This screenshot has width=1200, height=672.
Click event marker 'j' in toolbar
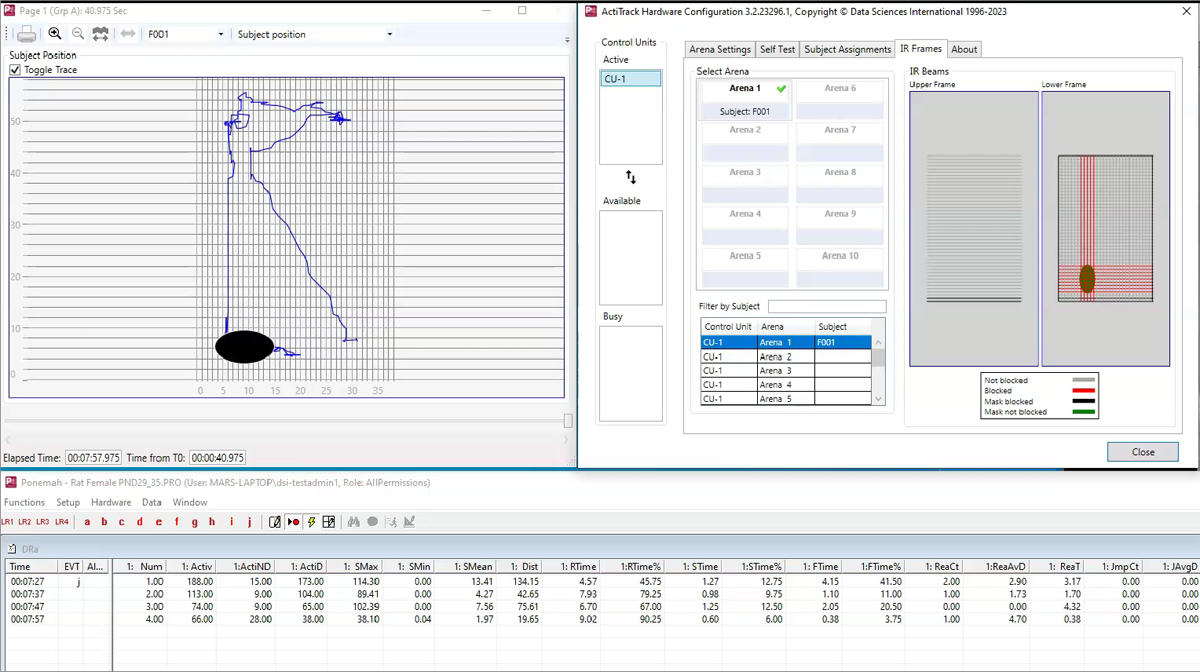click(x=250, y=522)
